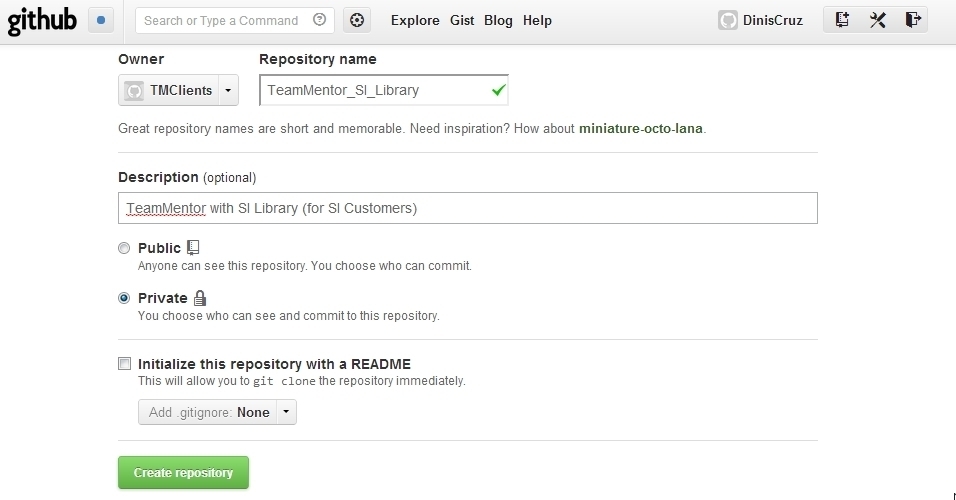The height and width of the screenshot is (500, 956).
Task: Select the Public repository option
Action: click(x=124, y=248)
